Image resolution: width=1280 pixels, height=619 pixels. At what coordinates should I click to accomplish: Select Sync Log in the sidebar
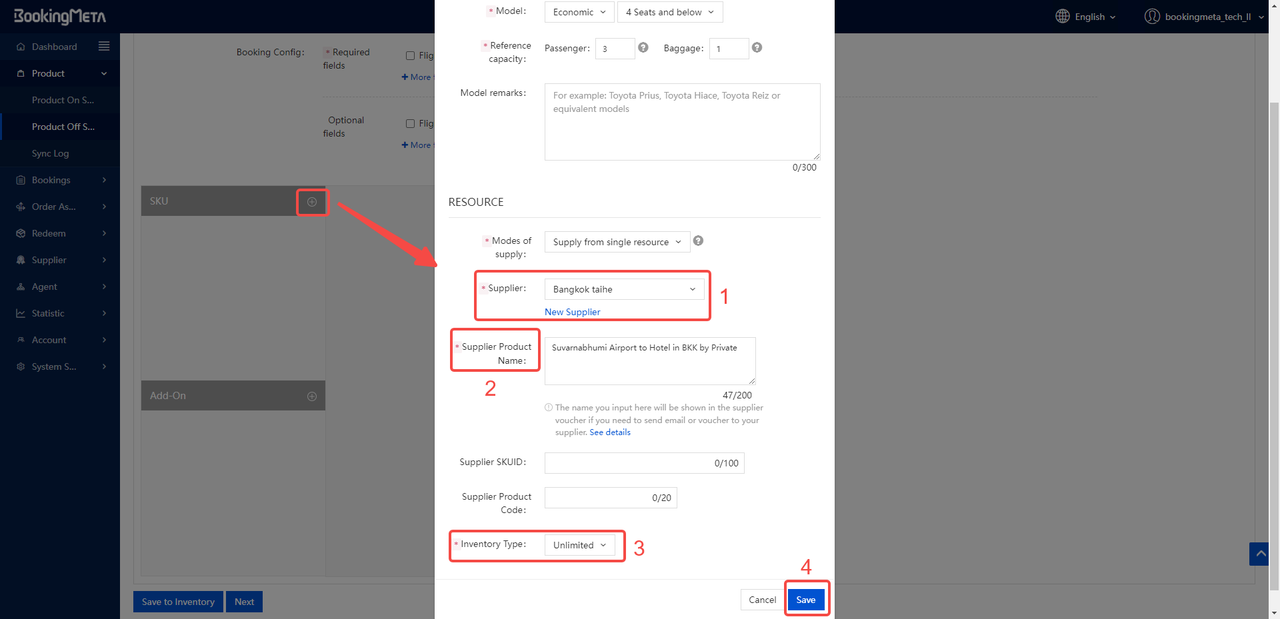50,154
